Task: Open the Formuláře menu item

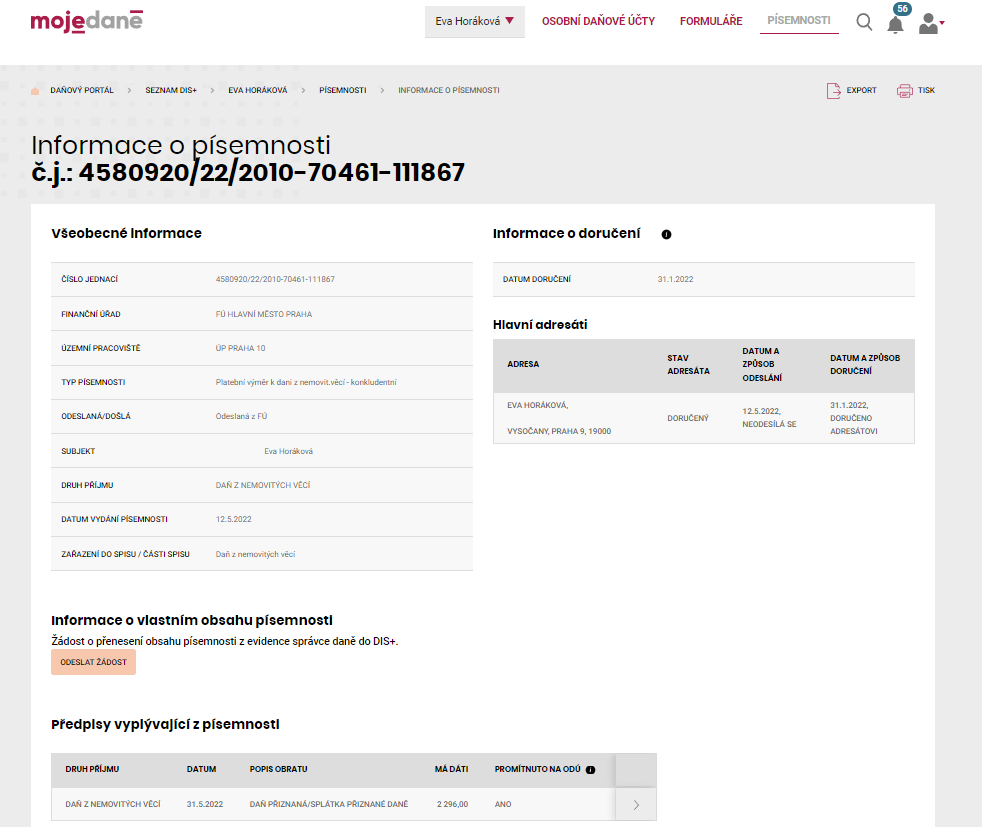Action: pyautogui.click(x=710, y=21)
